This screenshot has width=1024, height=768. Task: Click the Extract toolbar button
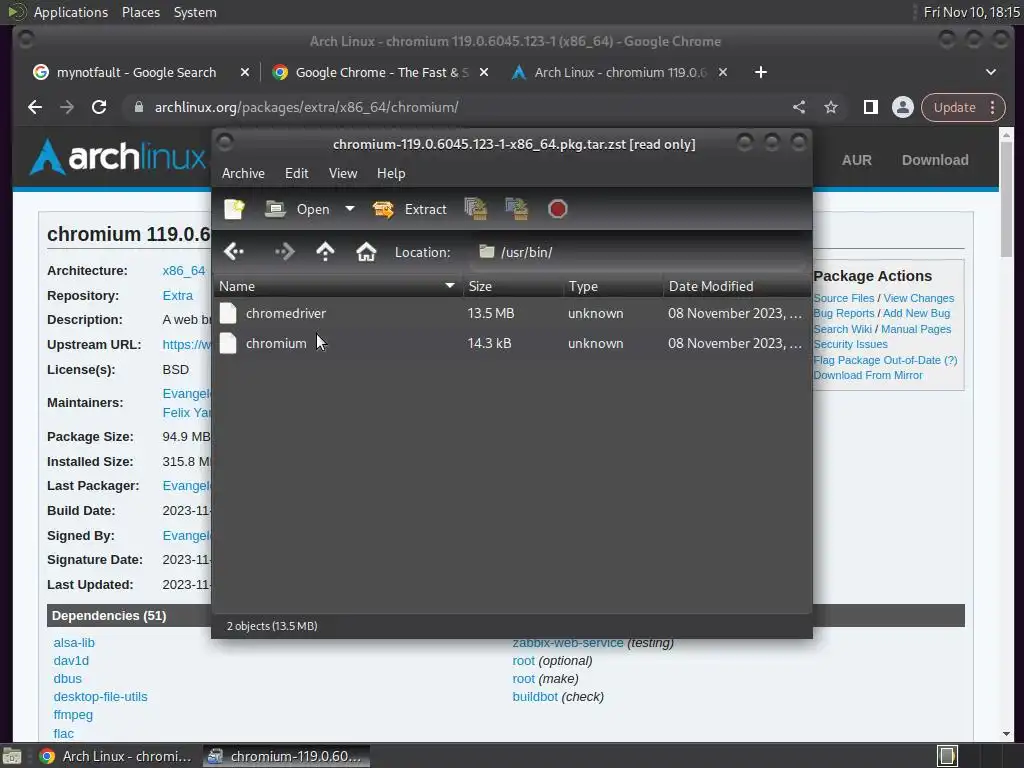click(409, 209)
